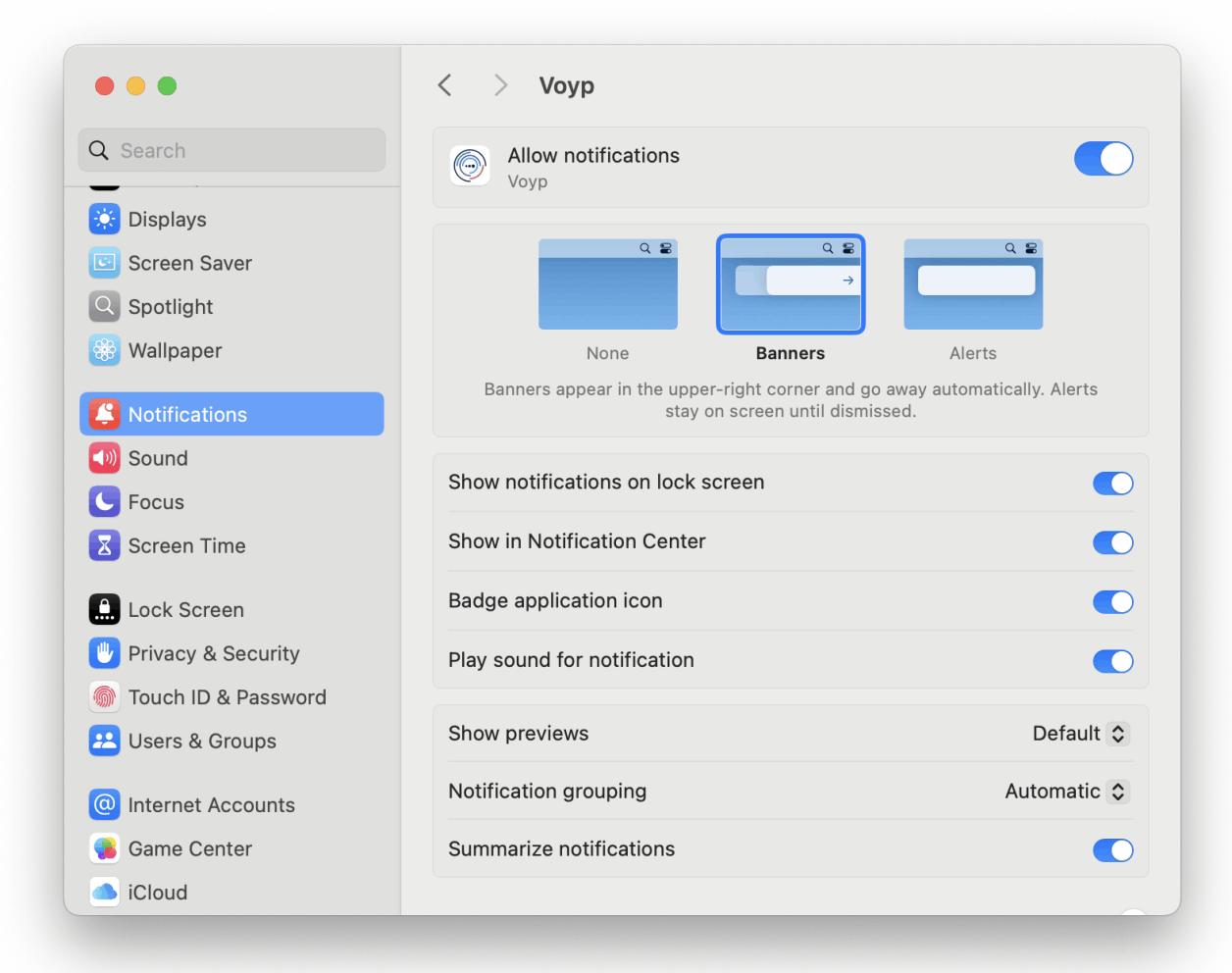Select Screen Saver in the sidebar
This screenshot has width=1232, height=973.
[x=189, y=263]
